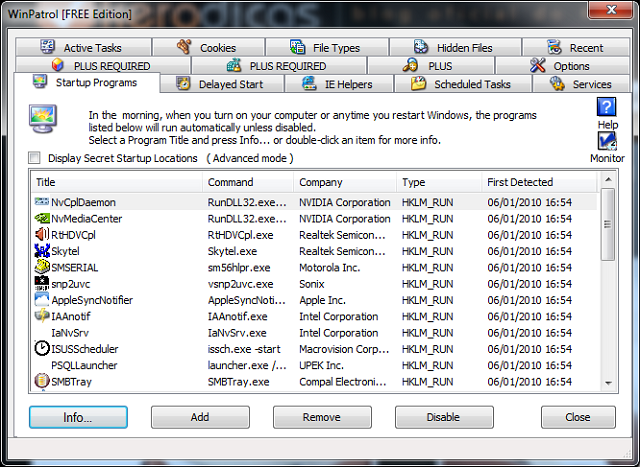Image resolution: width=640 pixels, height=467 pixels.
Task: Click the Compal Electroni... company cell
Action: pos(343,382)
